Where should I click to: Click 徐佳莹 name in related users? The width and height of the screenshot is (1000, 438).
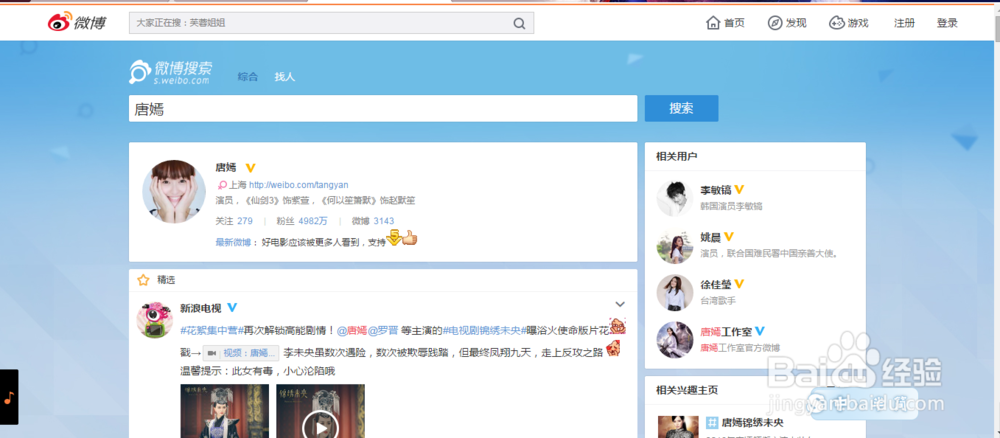(x=716, y=284)
